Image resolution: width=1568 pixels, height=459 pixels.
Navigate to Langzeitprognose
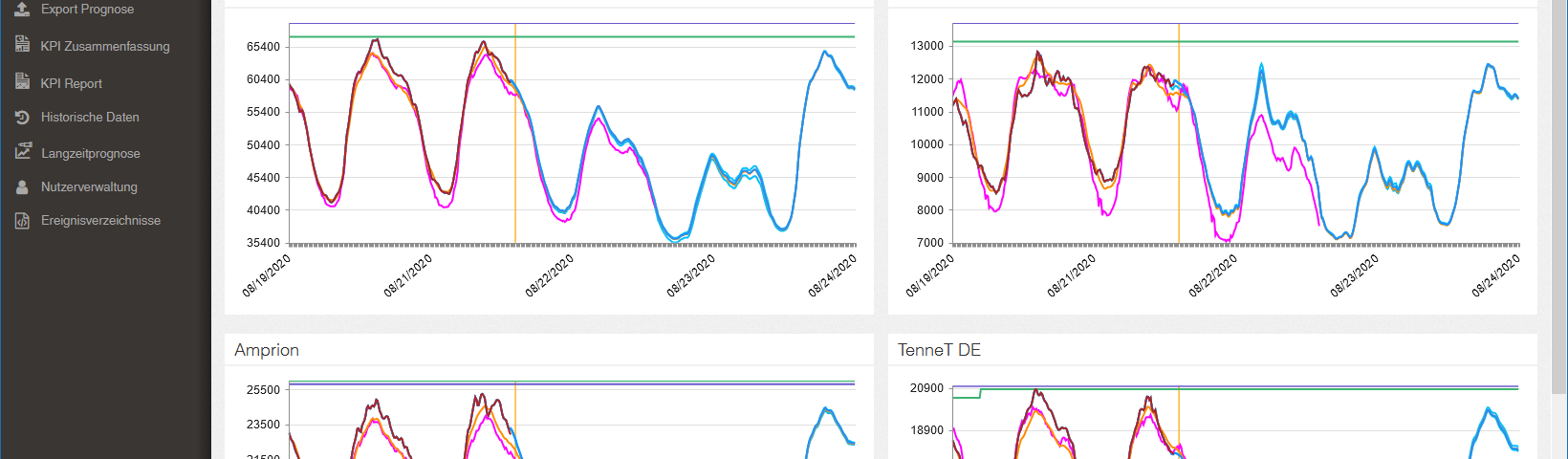point(91,153)
